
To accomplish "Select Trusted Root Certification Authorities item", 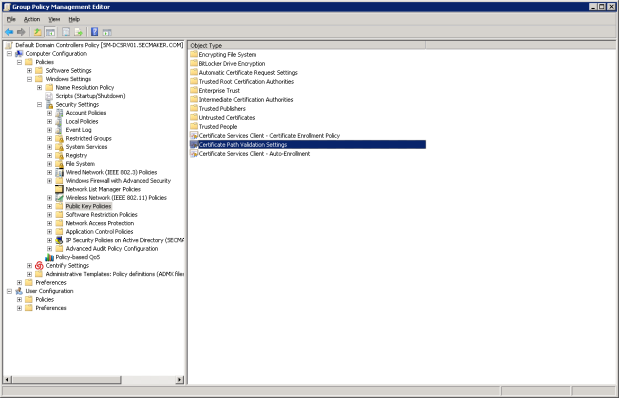I will click(246, 82).
